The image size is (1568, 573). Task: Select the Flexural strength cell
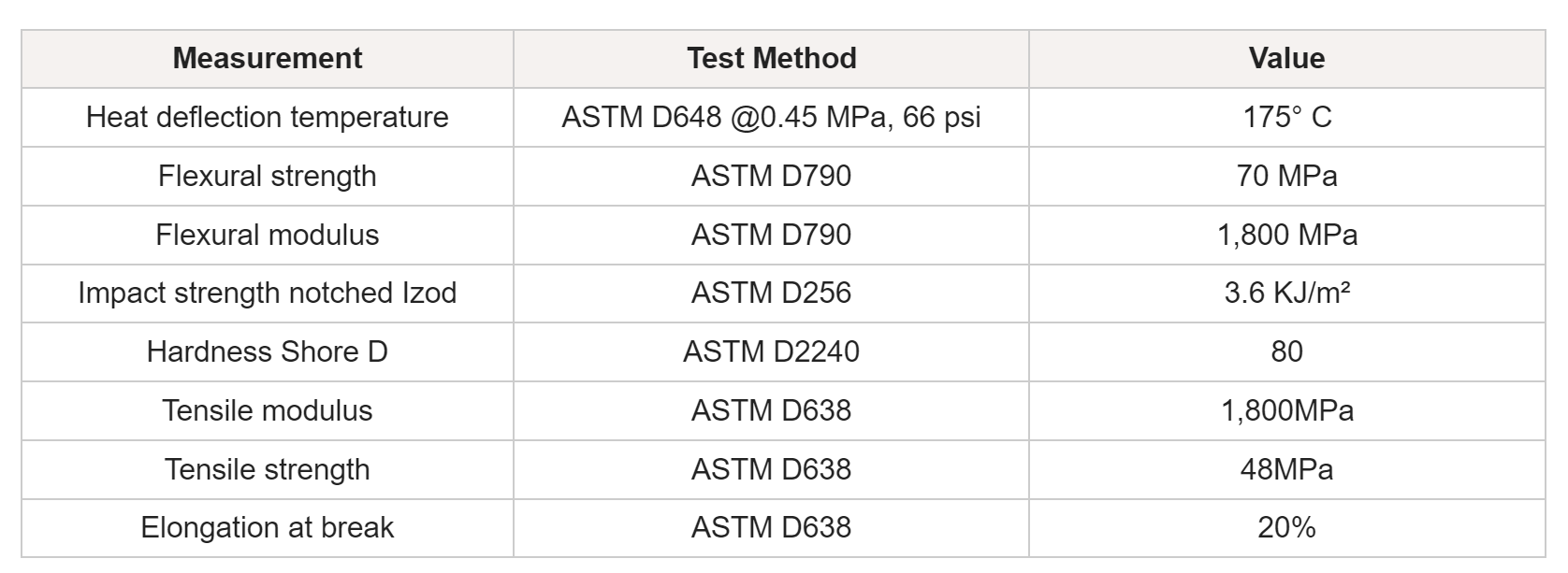pos(268,177)
